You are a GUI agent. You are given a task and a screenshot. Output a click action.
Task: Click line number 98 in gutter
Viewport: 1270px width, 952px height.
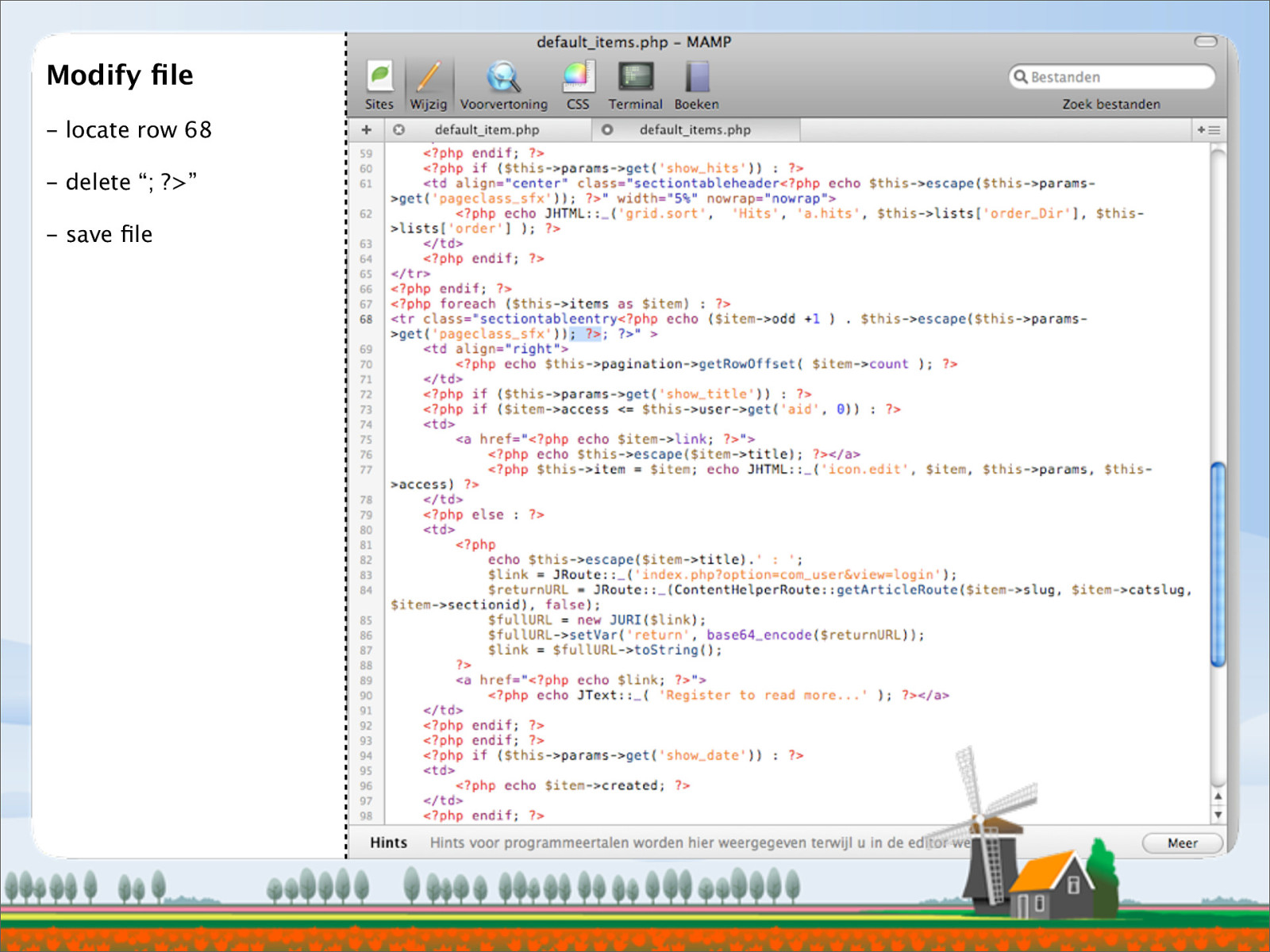[x=366, y=816]
